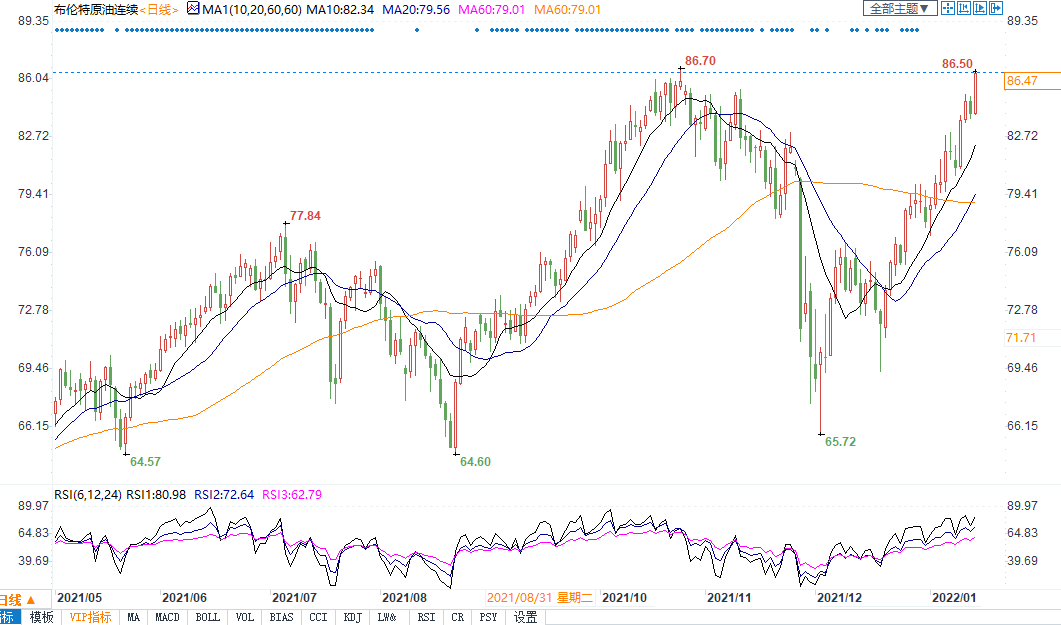Select the VIP指标 tab
This screenshot has height=625, width=1061.
pyautogui.click(x=90, y=617)
